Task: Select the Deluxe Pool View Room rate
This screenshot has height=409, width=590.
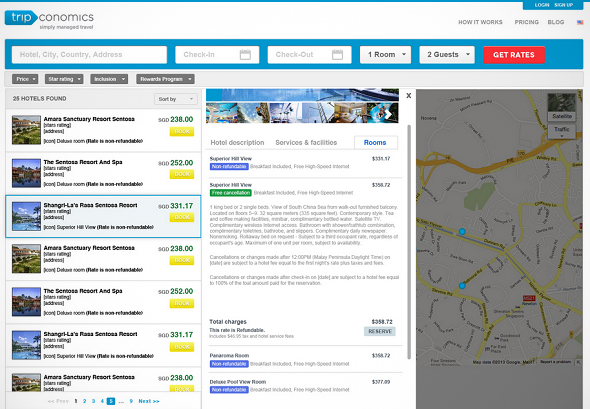Action: [306, 386]
